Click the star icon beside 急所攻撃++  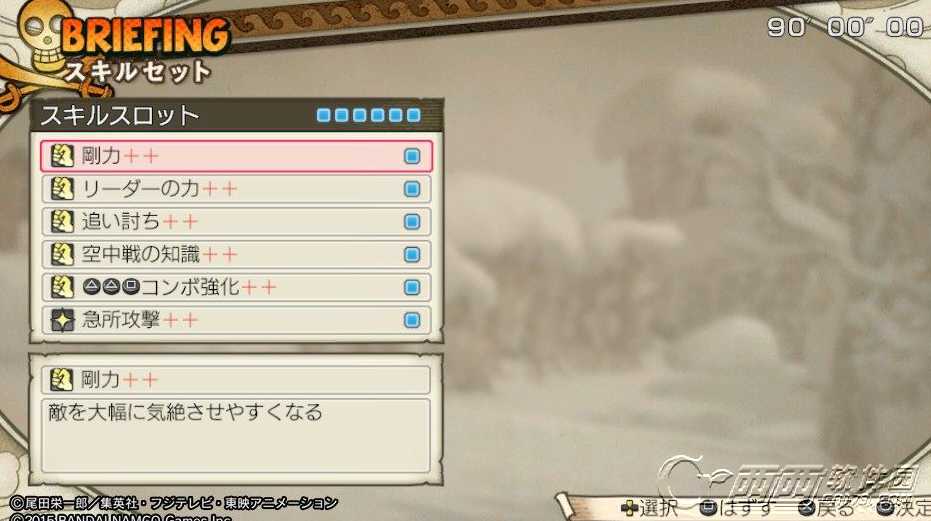click(x=62, y=320)
